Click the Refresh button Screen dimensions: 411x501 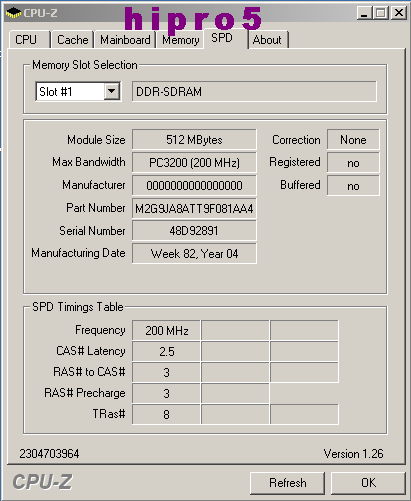click(287, 483)
